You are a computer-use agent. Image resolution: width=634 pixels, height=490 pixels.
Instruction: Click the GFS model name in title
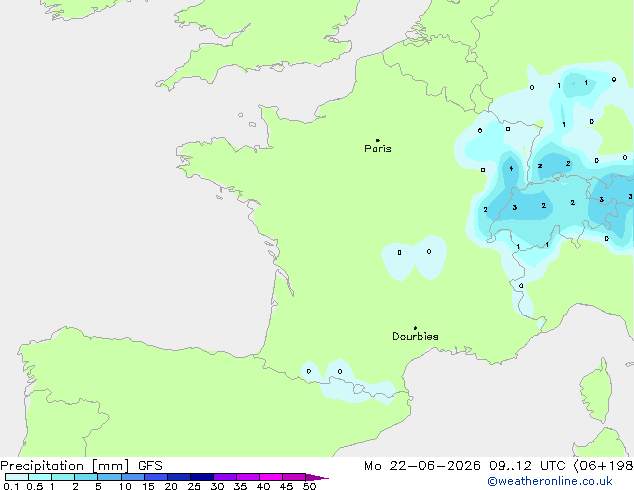coord(150,466)
